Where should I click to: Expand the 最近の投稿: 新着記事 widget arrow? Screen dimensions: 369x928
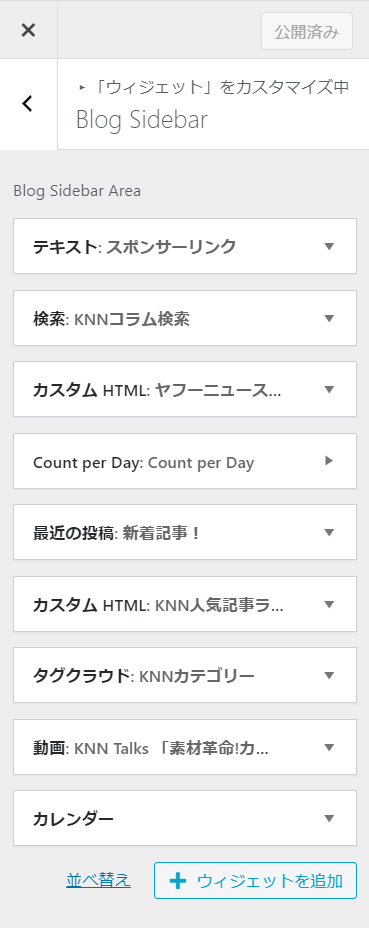pos(330,533)
